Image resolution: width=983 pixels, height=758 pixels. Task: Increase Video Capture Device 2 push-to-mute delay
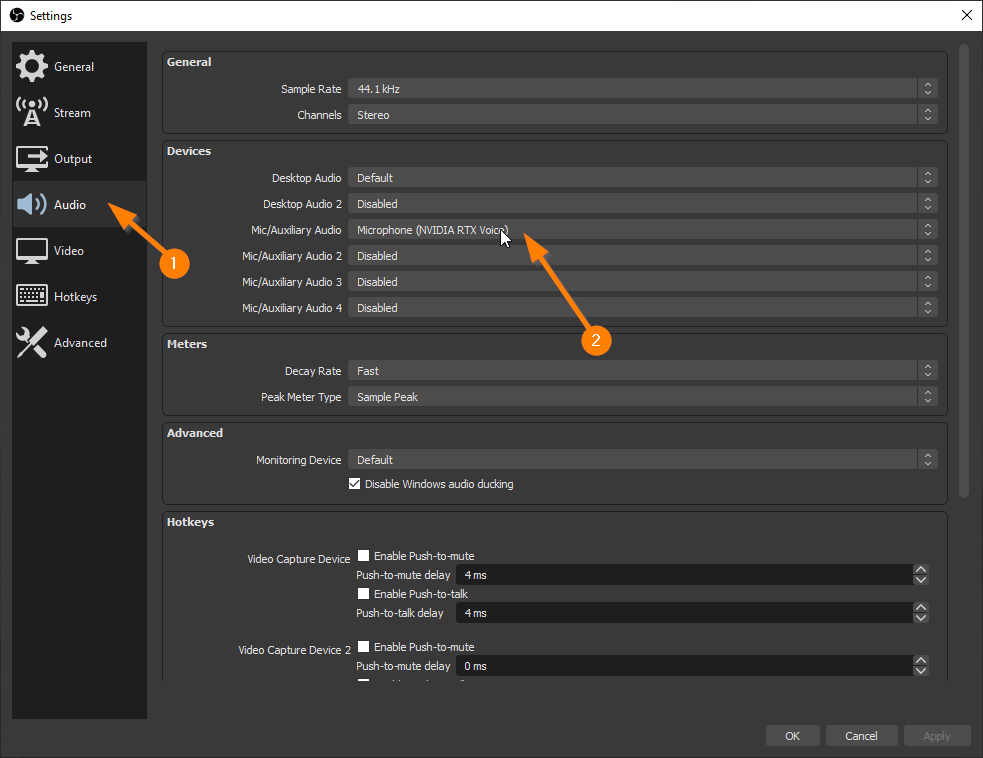pos(920,660)
